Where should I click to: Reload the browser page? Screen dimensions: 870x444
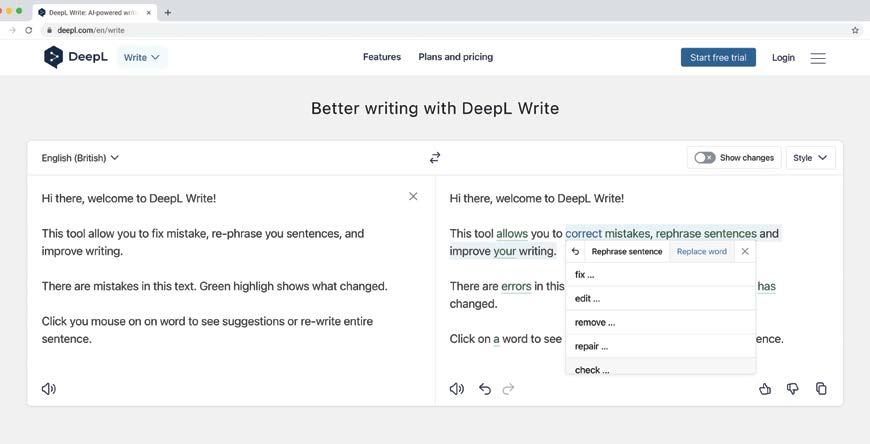tap(29, 31)
